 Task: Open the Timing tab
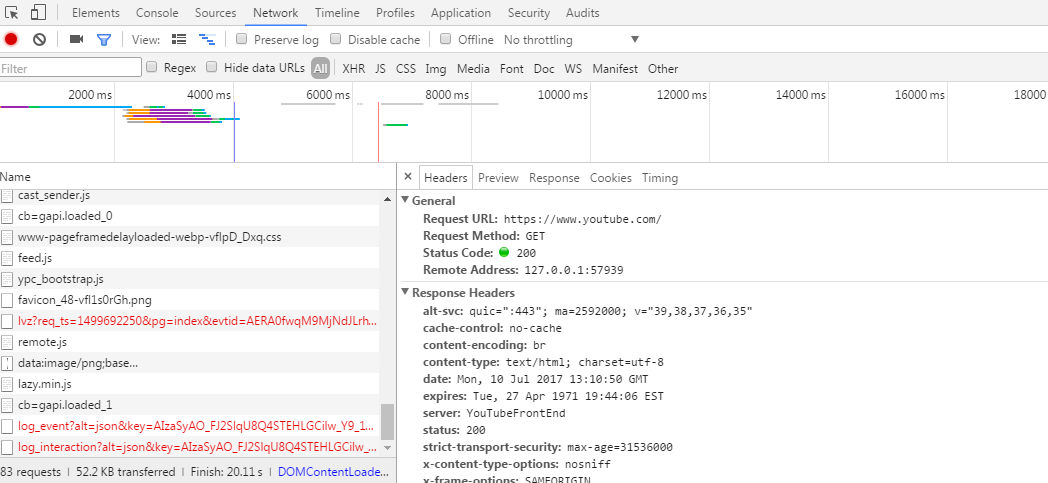[x=659, y=178]
